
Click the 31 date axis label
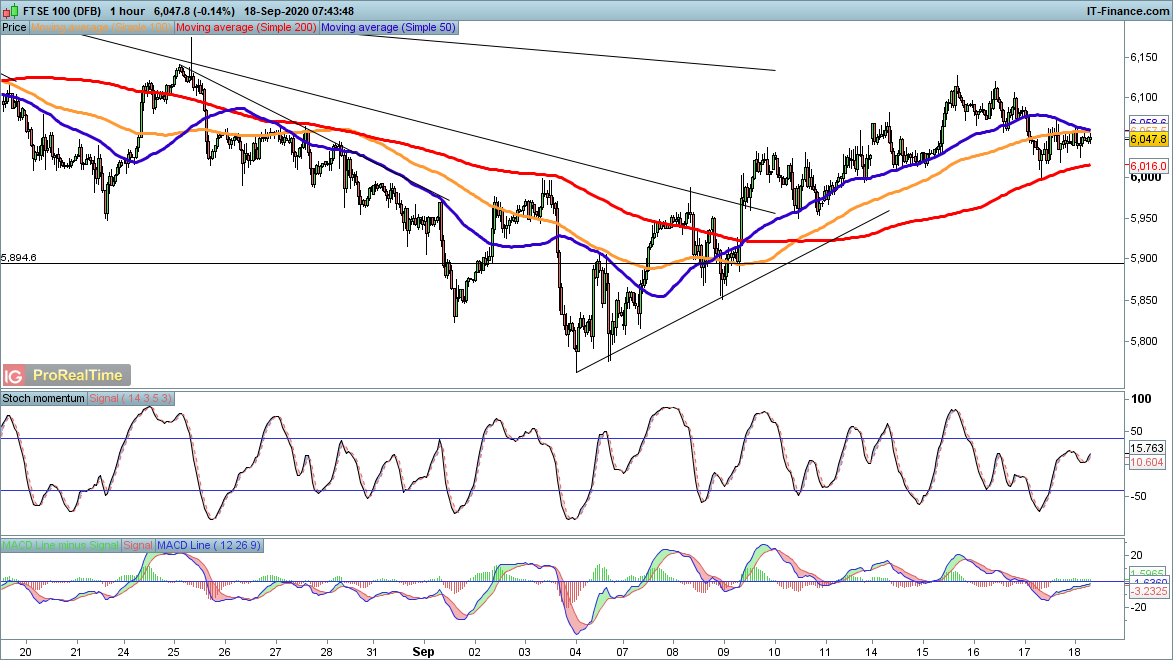(372, 652)
